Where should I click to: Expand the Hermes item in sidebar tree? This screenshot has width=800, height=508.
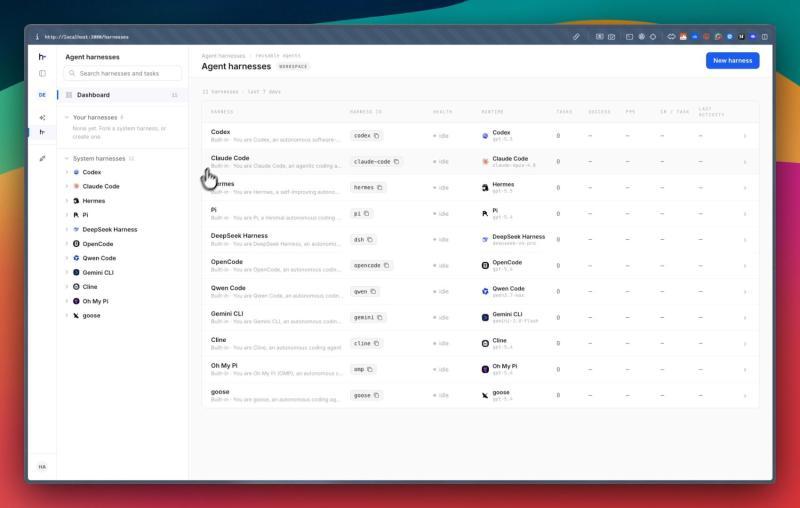tap(67, 201)
